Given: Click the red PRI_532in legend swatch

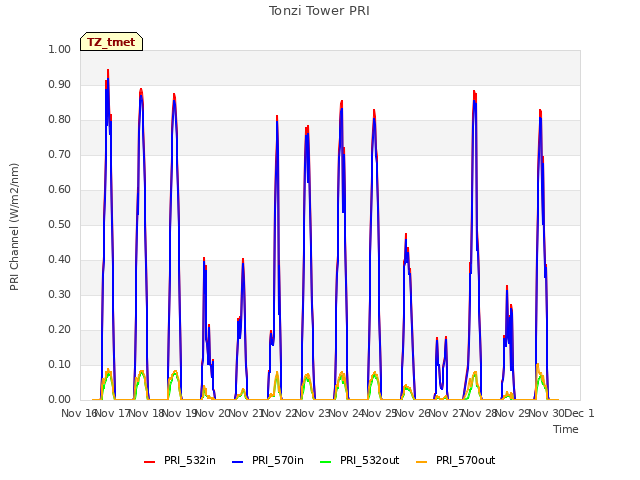Looking at the screenshot, I should point(149,462).
